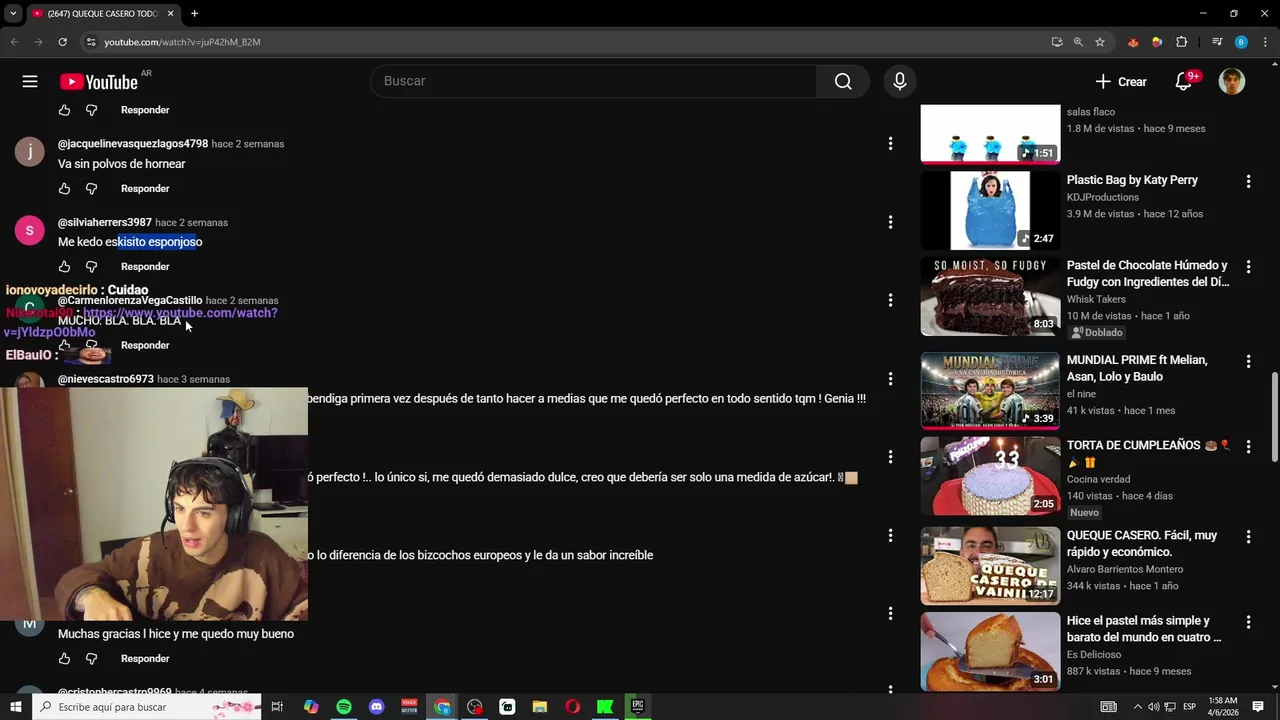1280x720 pixels.
Task: Select the QUEQUE CASERO browser tab
Action: (101, 13)
